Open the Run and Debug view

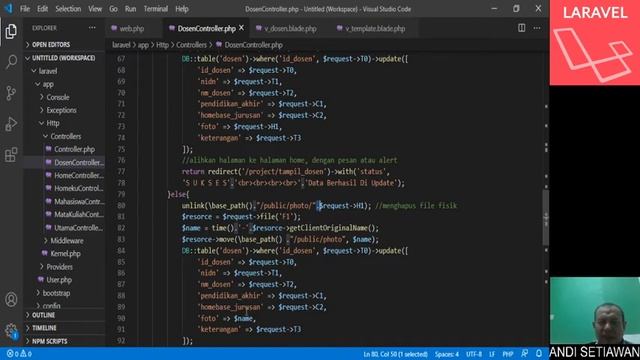11,124
